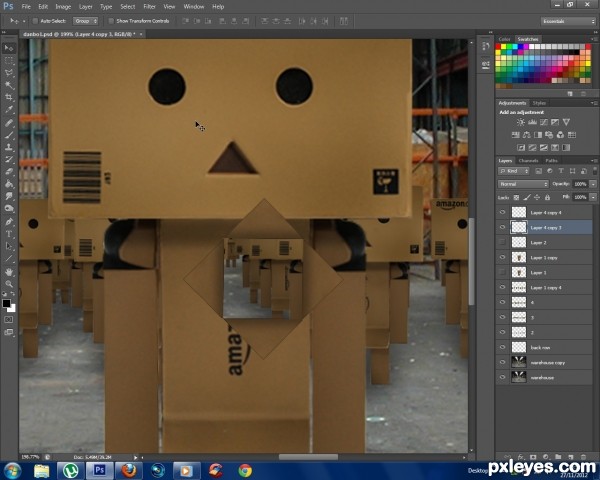This screenshot has height=480, width=600.
Task: Select the Magic Wand tool
Action: tap(9, 85)
